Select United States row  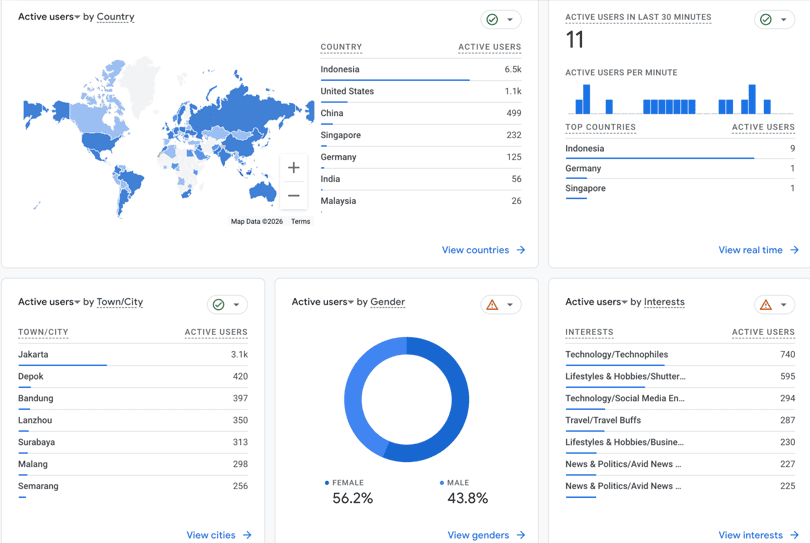420,91
